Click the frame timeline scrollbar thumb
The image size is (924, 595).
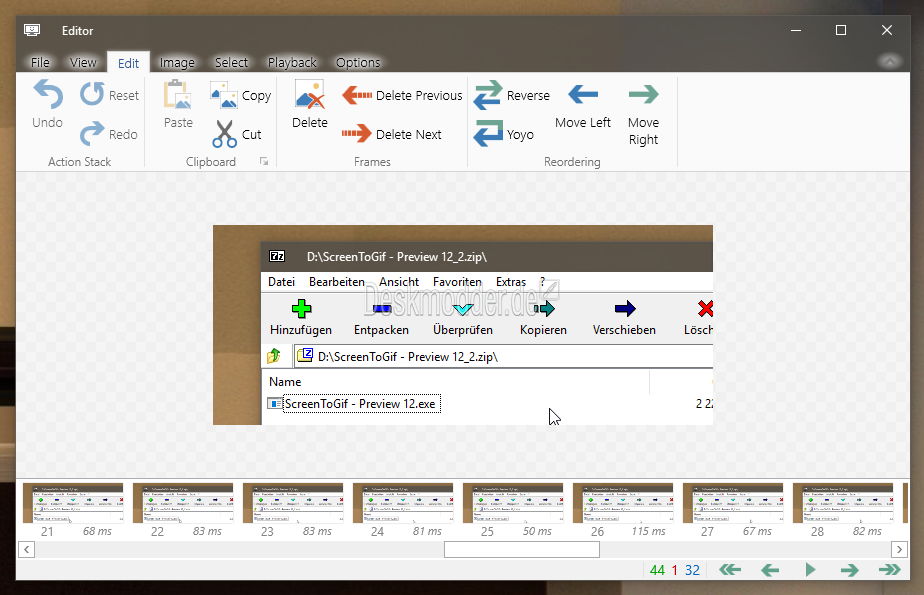522,550
